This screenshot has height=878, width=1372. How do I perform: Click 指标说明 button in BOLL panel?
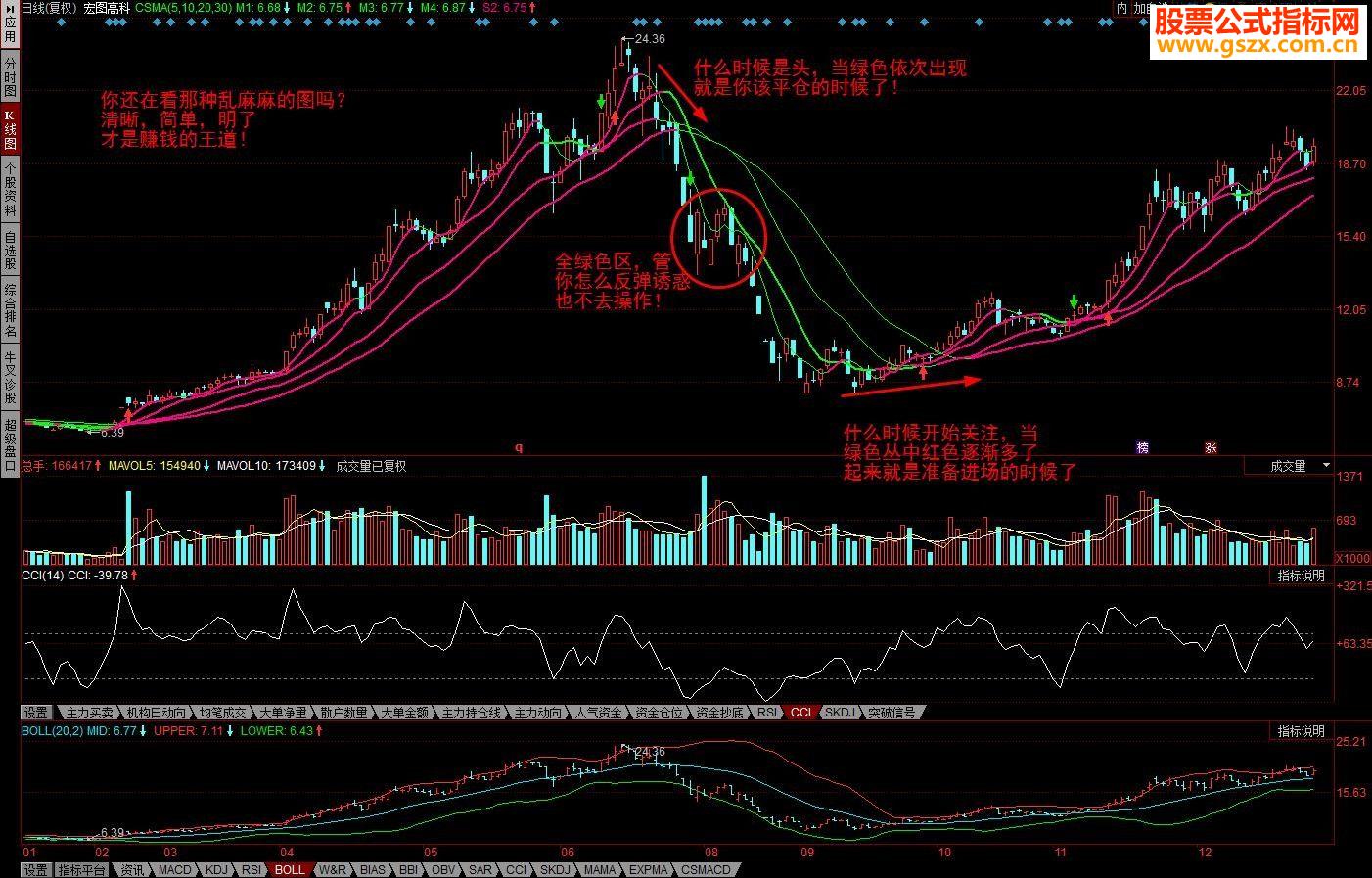click(x=1301, y=731)
